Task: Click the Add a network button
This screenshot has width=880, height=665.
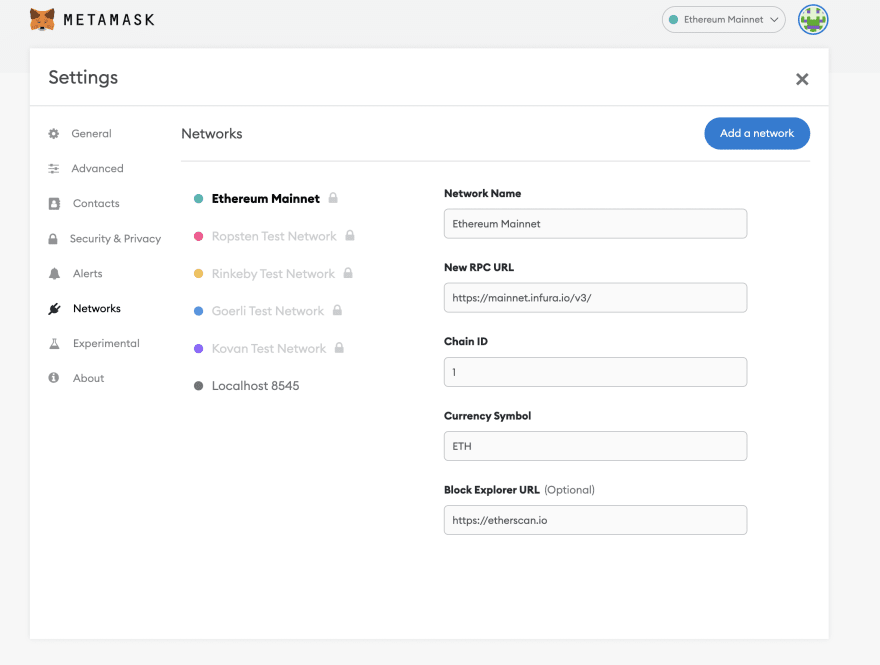Action: 757,133
